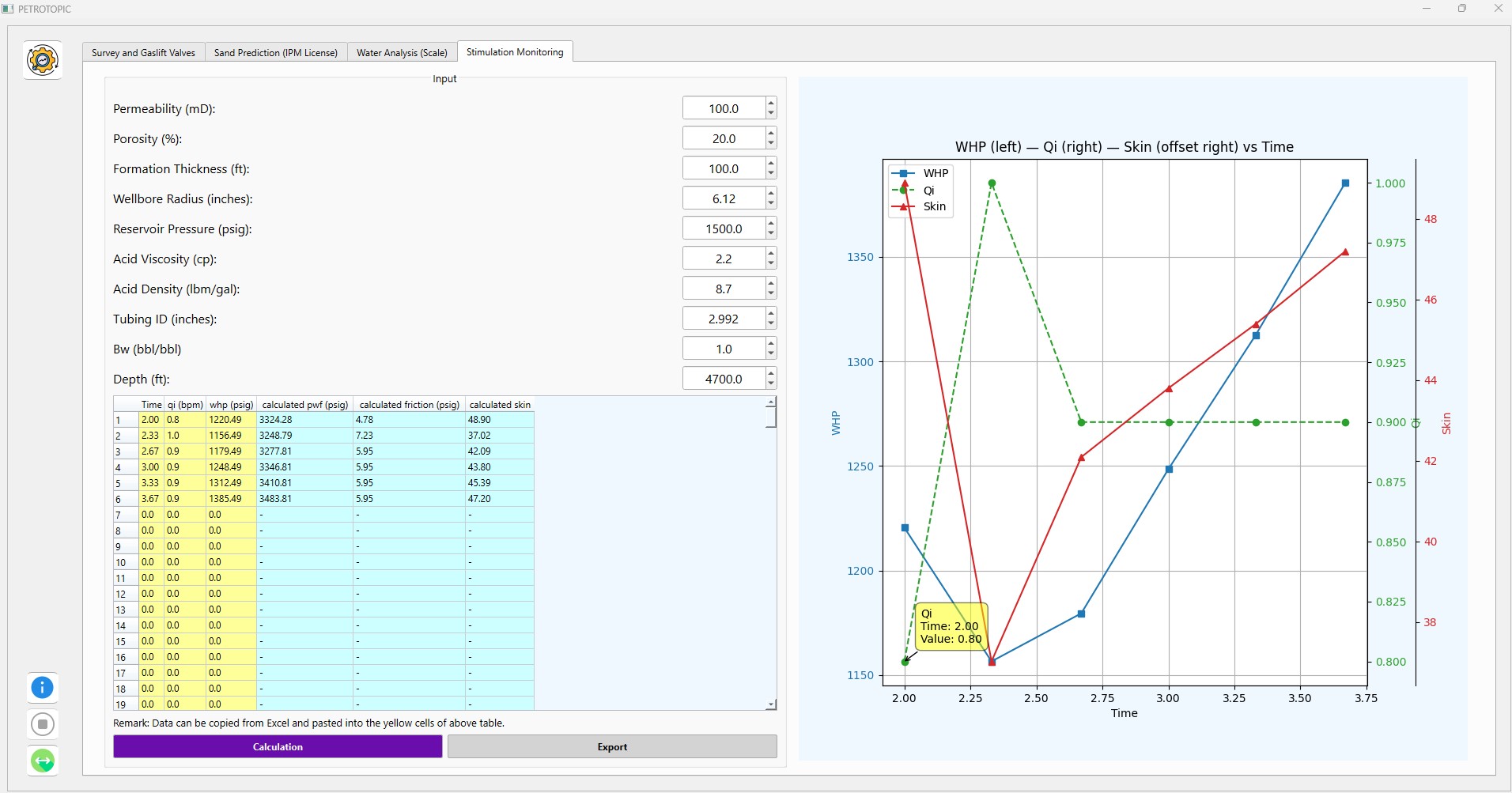Click the WHP legend marker in chart
This screenshot has width=1512, height=793.
coord(902,173)
